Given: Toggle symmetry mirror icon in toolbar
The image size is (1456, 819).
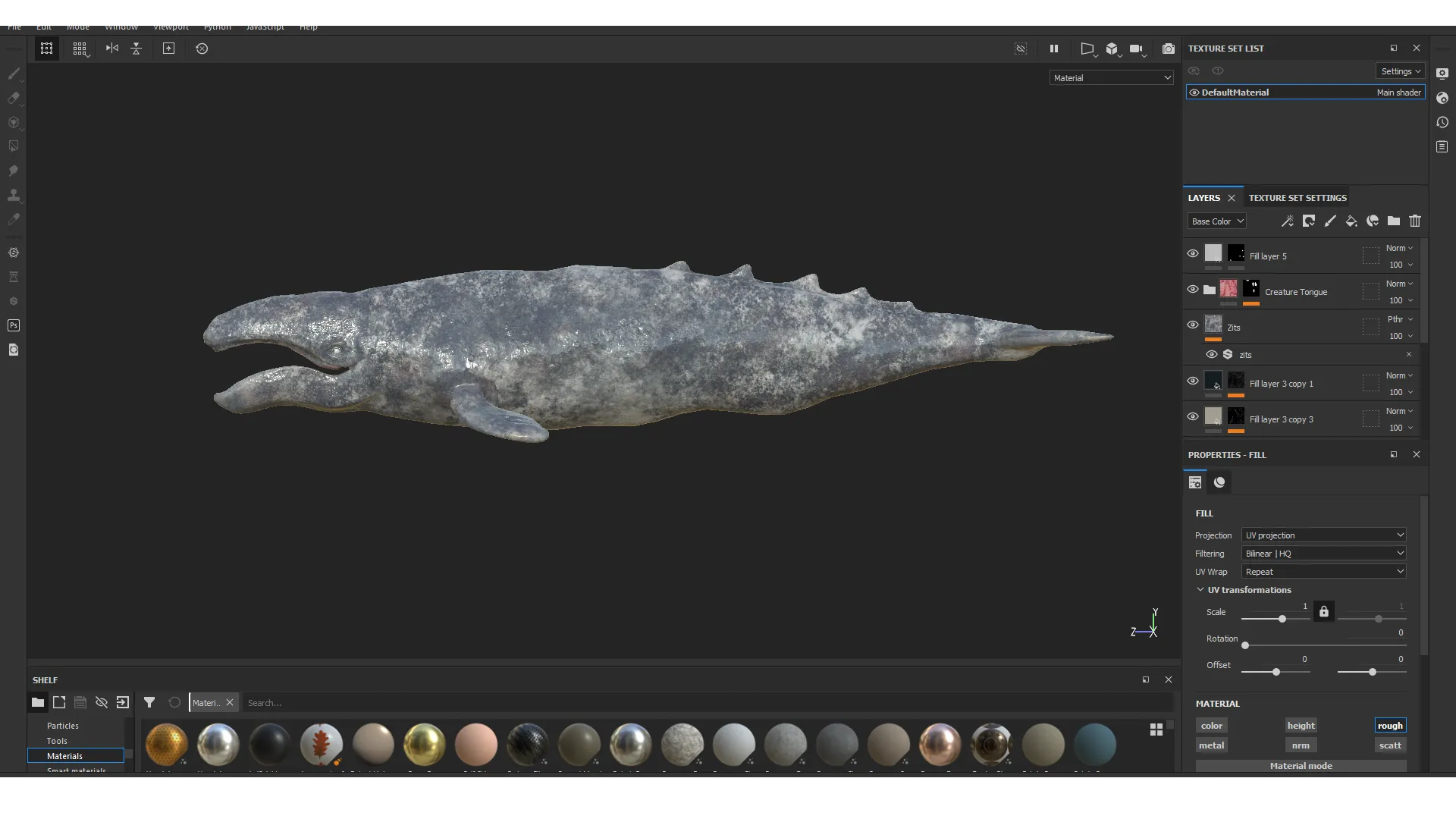Looking at the screenshot, I should [x=112, y=49].
